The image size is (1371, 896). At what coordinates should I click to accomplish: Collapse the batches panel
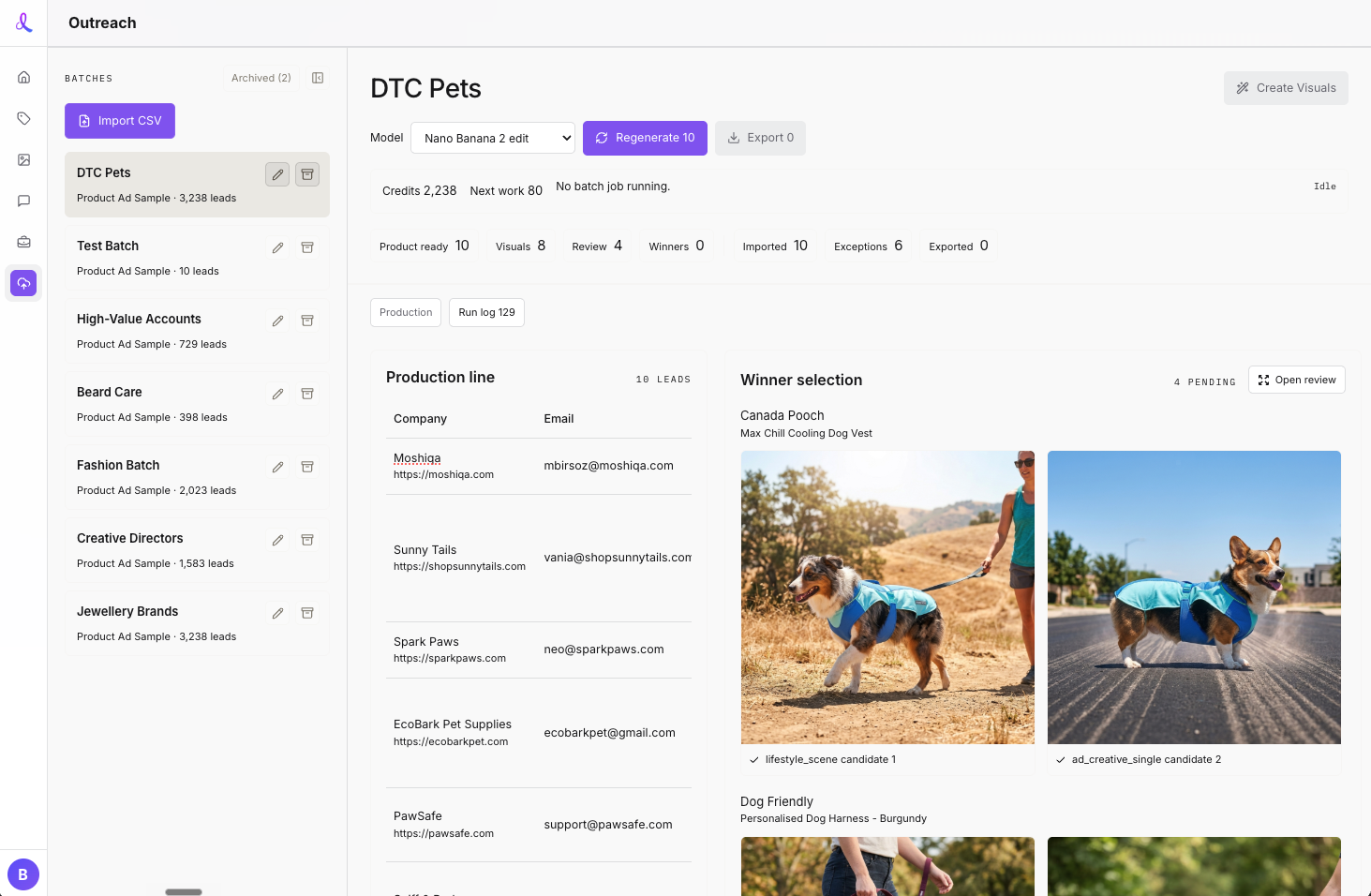318,78
